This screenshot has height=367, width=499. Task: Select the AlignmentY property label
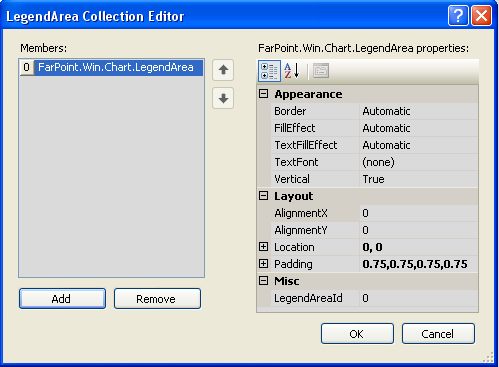[x=301, y=230]
